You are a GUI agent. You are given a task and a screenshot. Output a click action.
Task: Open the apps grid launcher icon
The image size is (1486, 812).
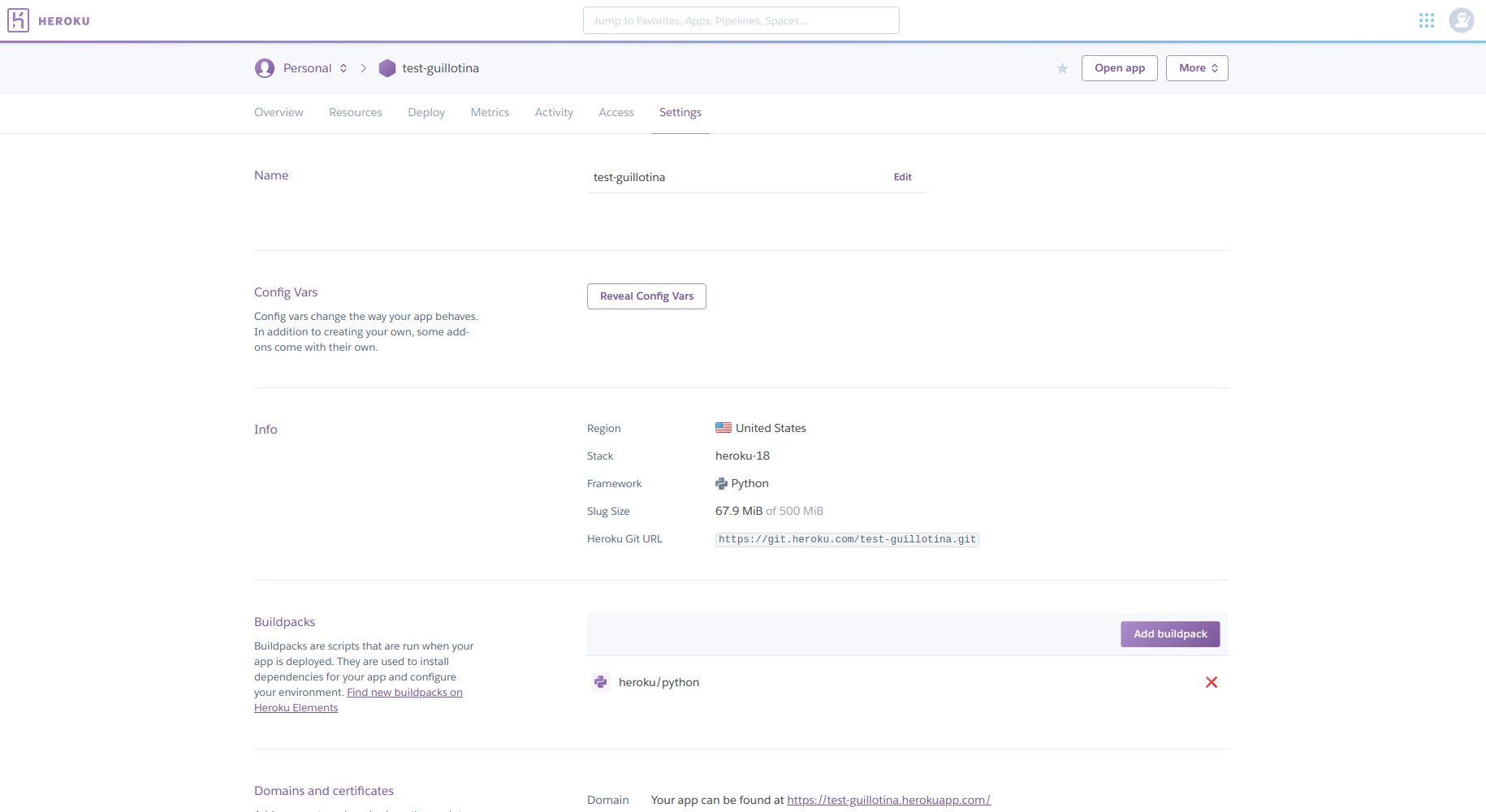(1427, 20)
